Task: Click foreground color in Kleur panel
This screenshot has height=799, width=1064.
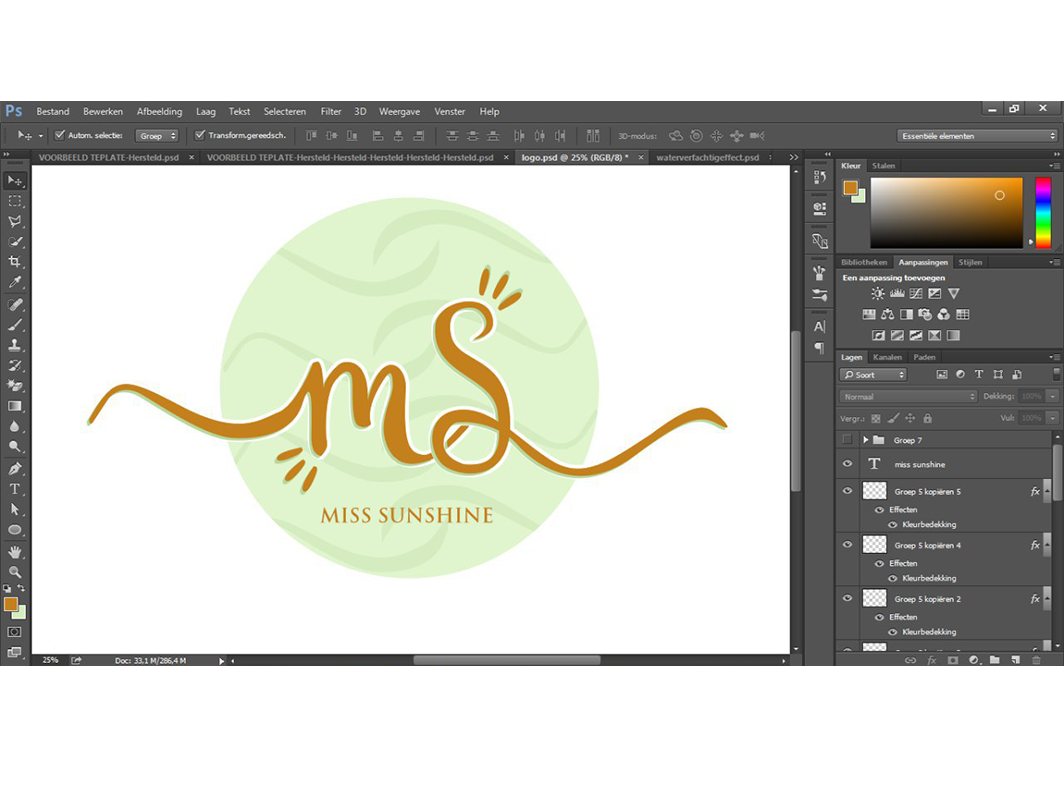Action: coord(850,188)
